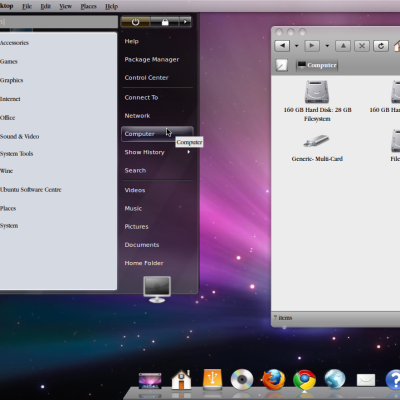Select System category in menu list
Viewport: 400px width, 400px height.
click(x=9, y=226)
